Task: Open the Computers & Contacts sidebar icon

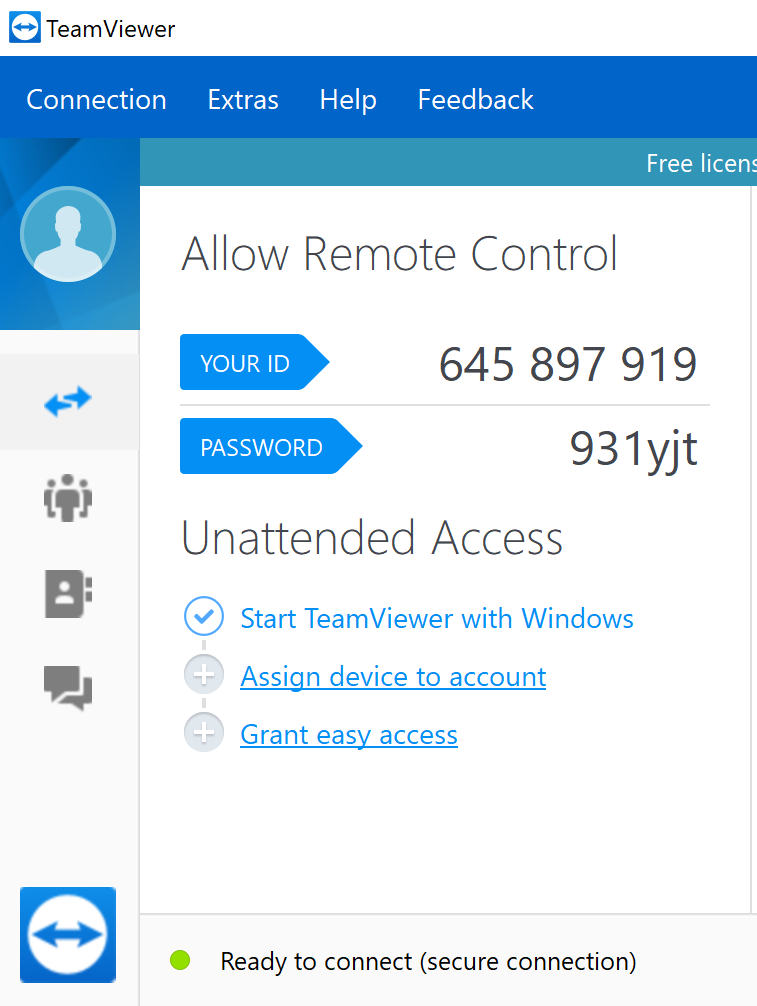Action: coord(68,593)
